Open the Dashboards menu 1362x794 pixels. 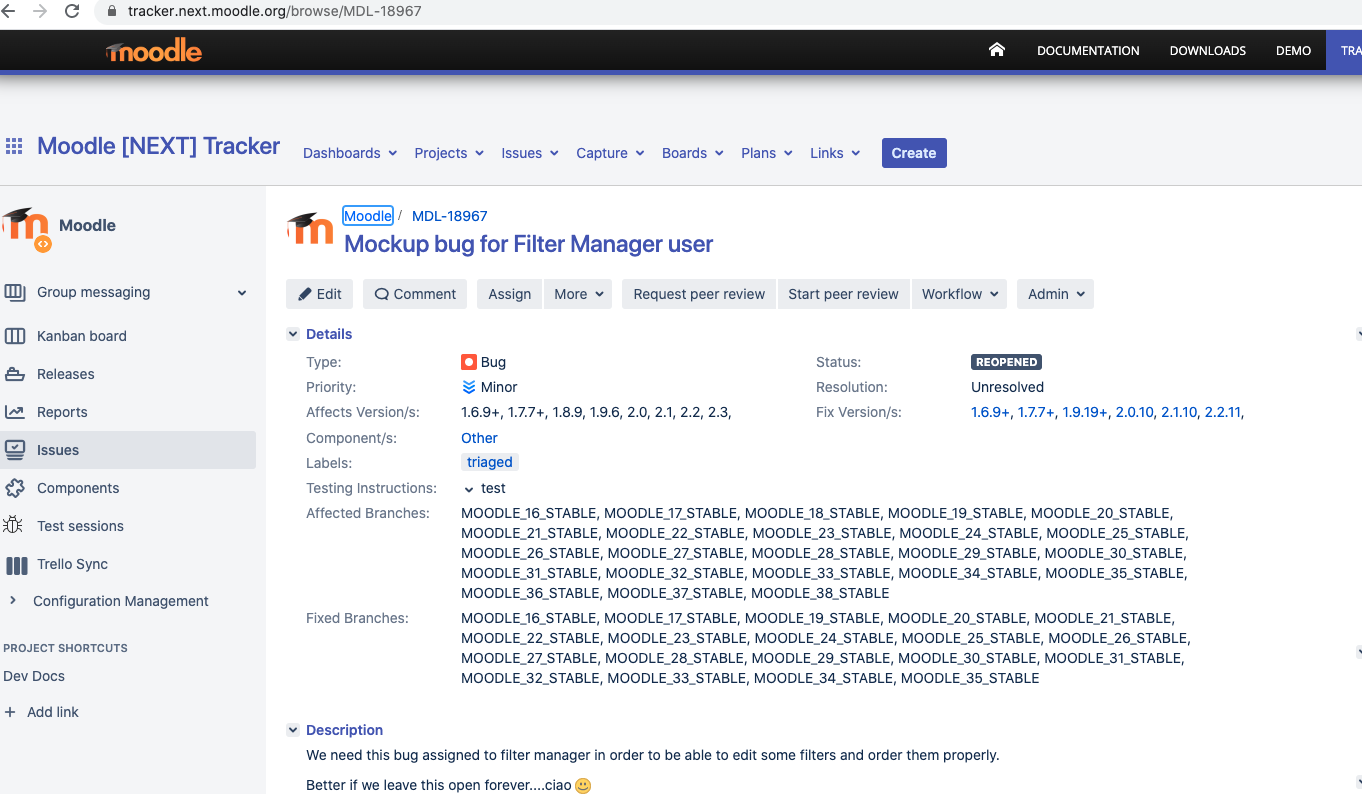point(350,153)
